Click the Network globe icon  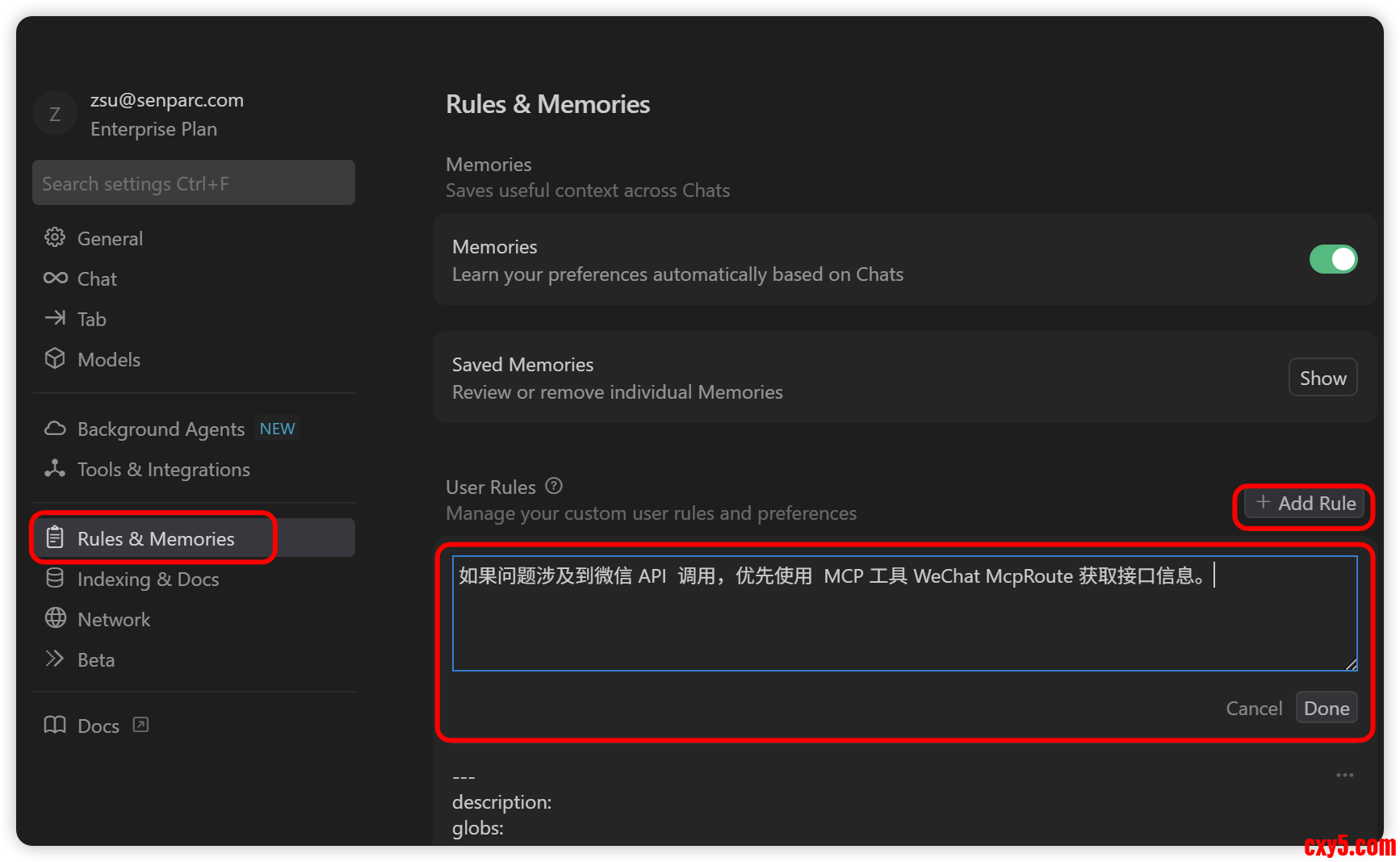pyautogui.click(x=55, y=619)
